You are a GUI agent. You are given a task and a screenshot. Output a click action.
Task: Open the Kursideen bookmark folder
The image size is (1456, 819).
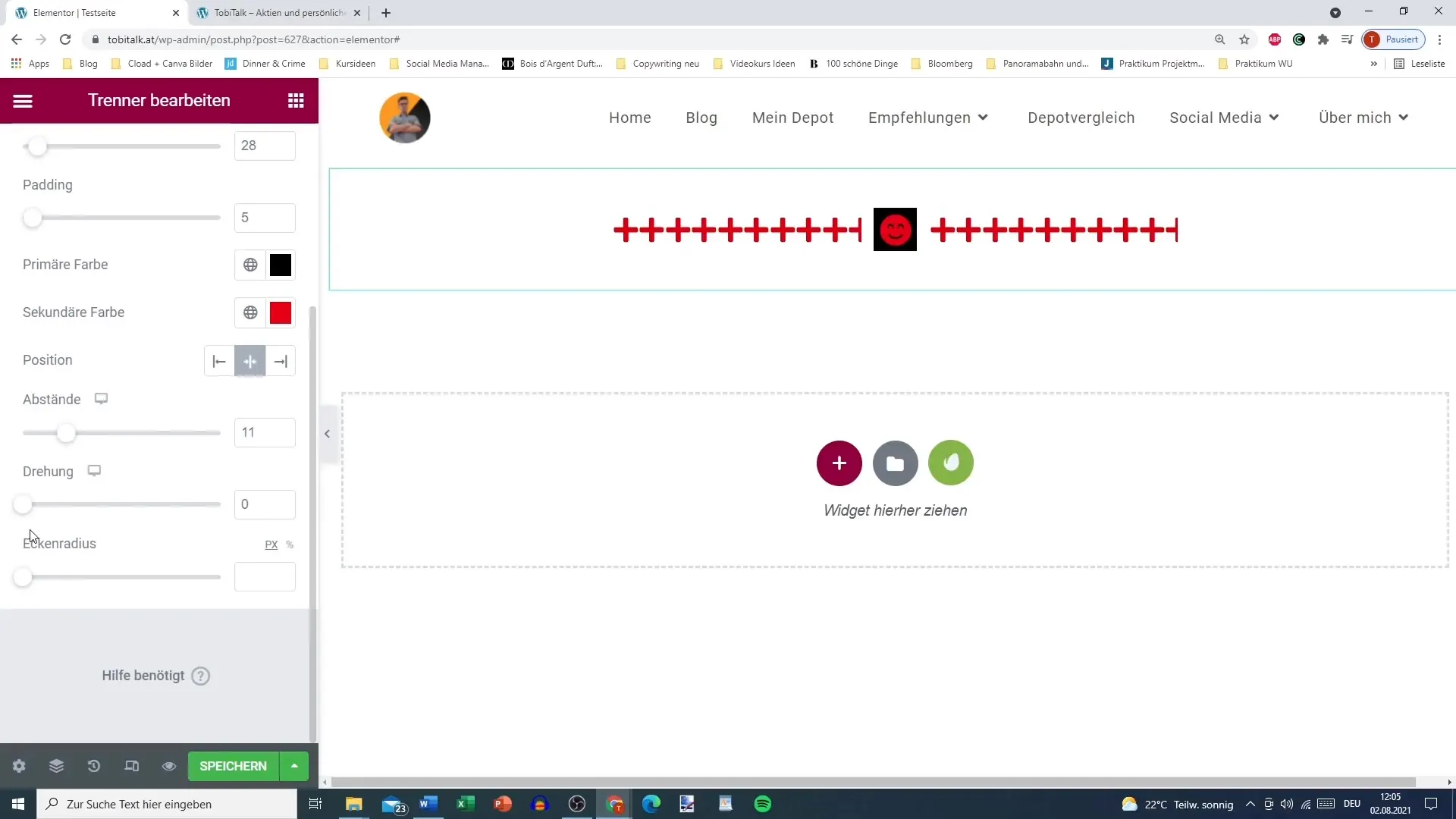click(x=347, y=64)
